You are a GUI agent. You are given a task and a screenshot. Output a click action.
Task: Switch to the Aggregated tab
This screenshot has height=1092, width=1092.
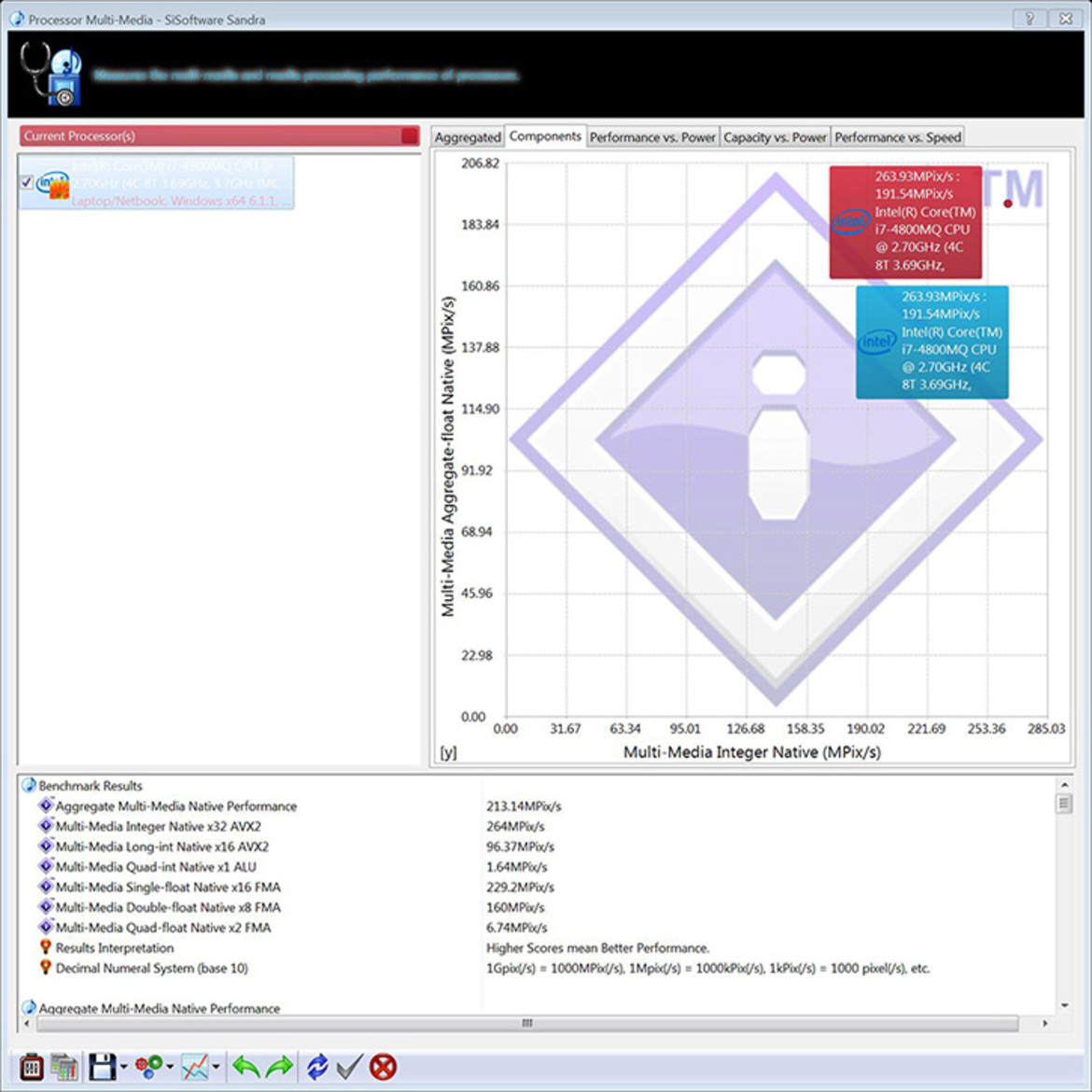tap(468, 137)
